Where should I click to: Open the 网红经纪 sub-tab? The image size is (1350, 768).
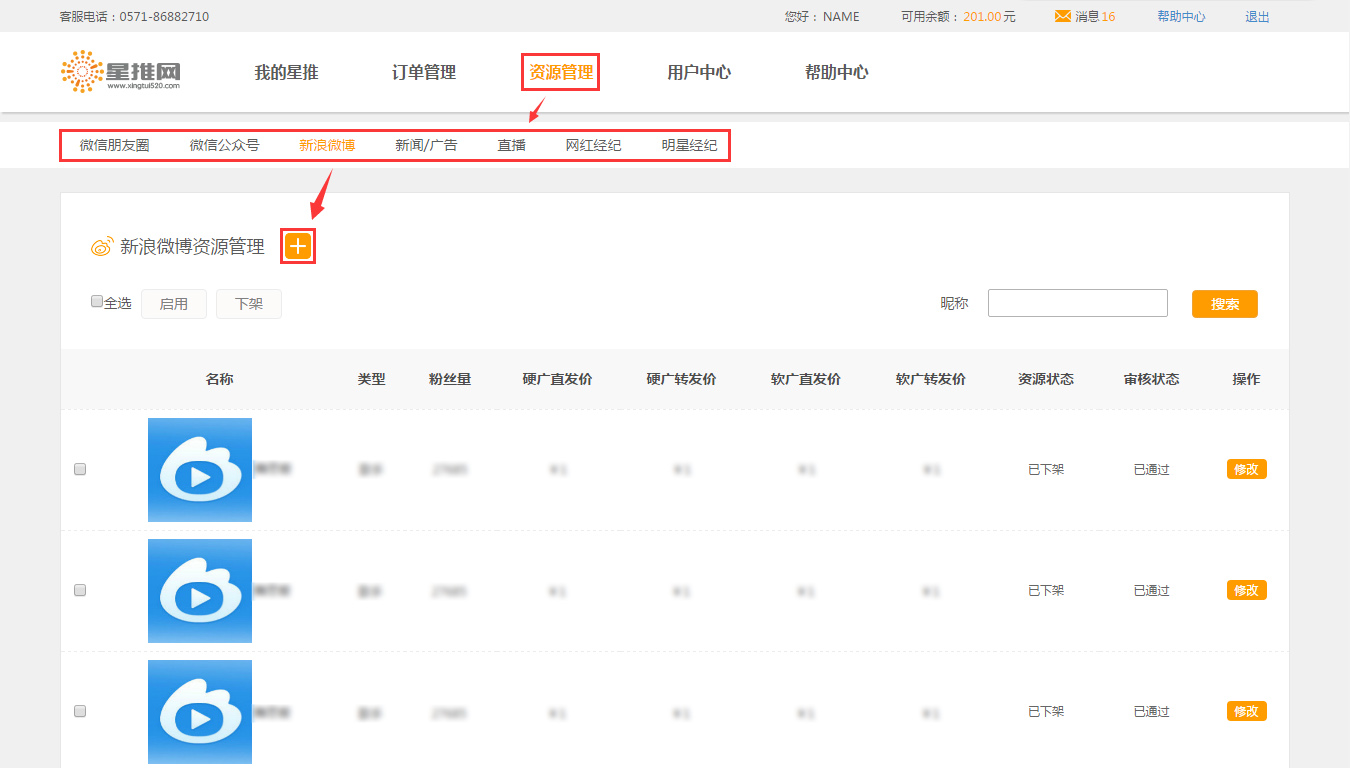click(593, 145)
